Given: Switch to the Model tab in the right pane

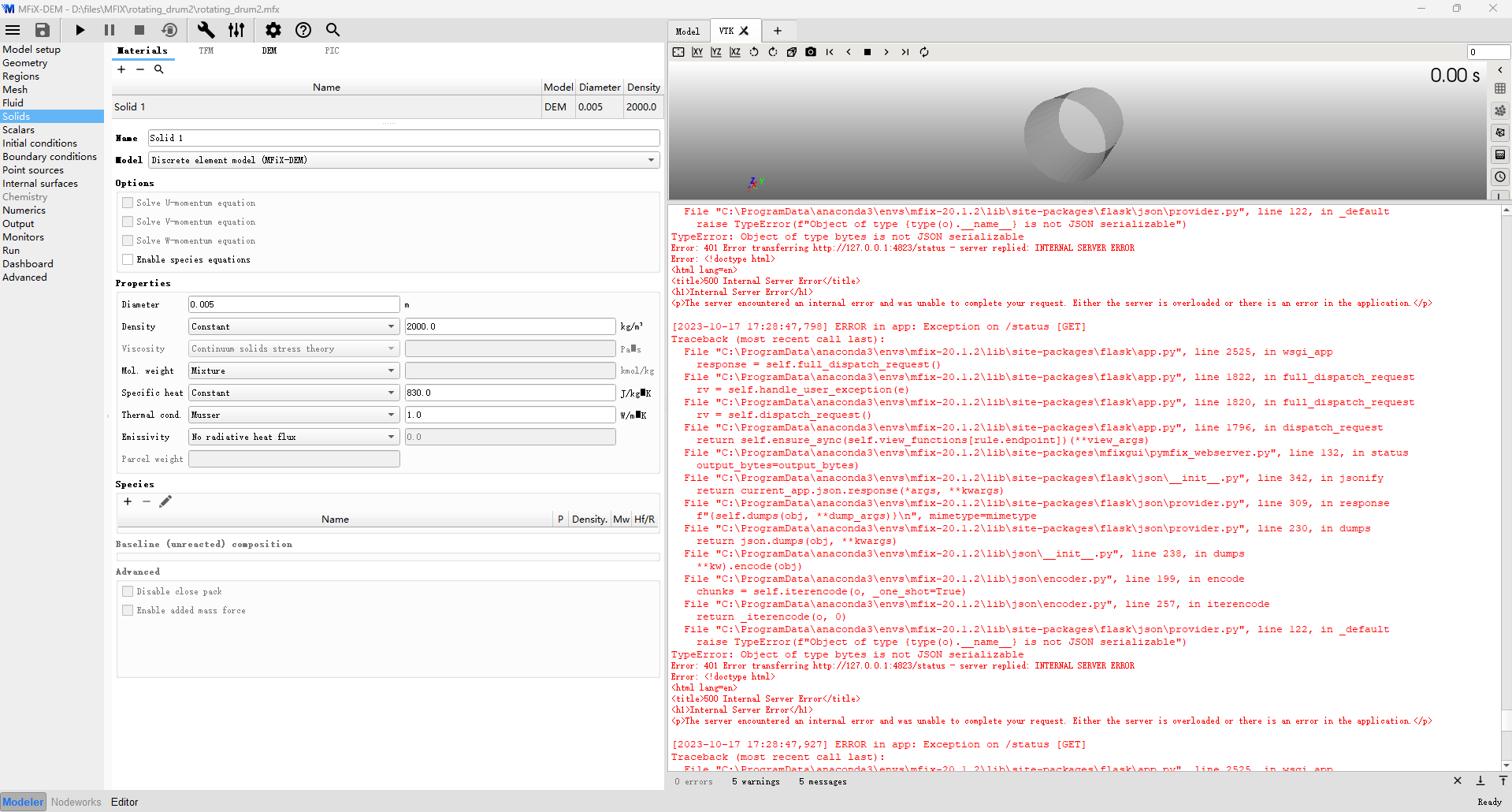Looking at the screenshot, I should click(688, 32).
